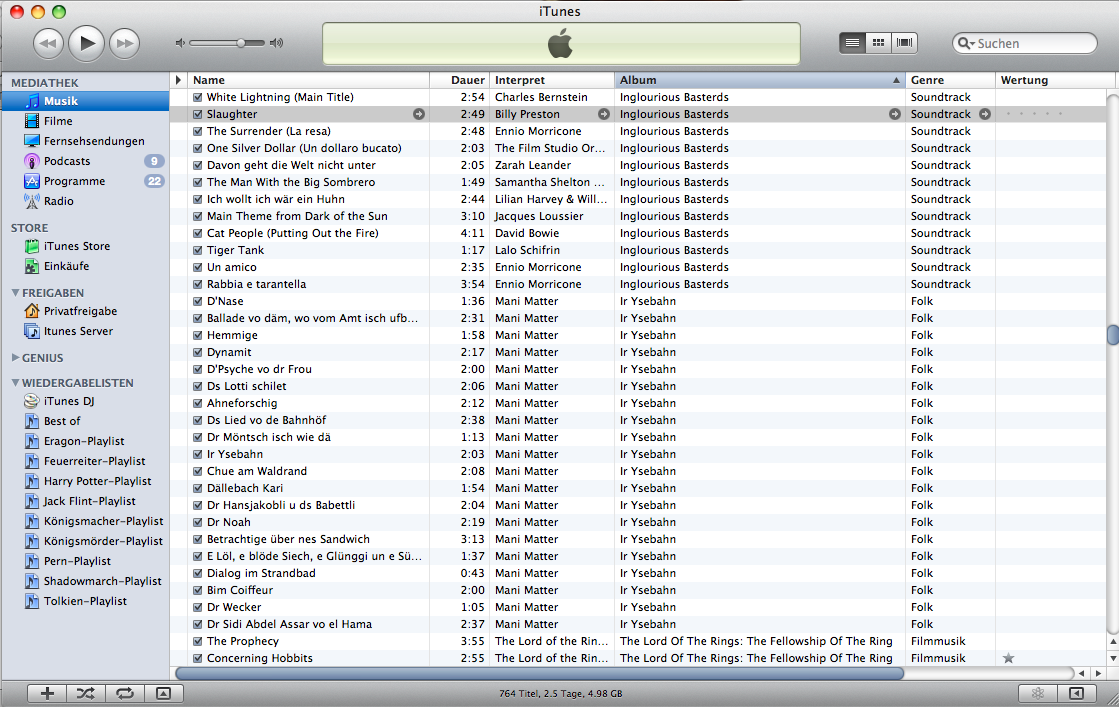Click arrow next to Slaughter name
The height and width of the screenshot is (707, 1119).
coord(419,114)
